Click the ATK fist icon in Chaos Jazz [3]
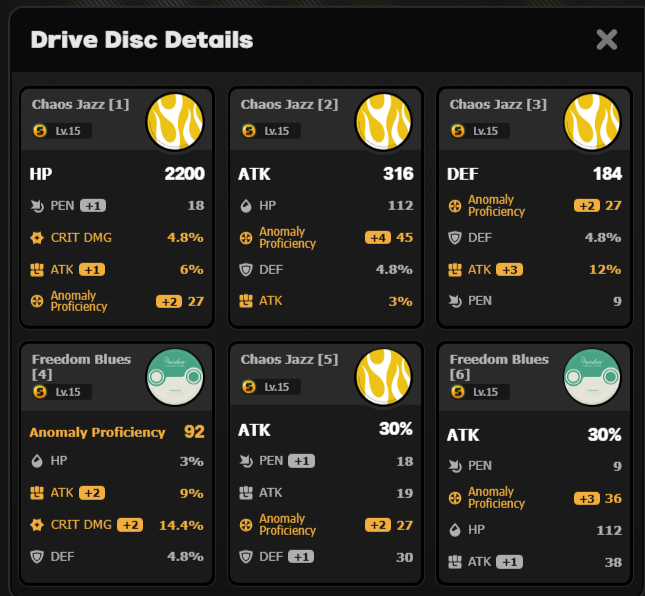Image resolution: width=645 pixels, height=596 pixels. pyautogui.click(x=455, y=270)
